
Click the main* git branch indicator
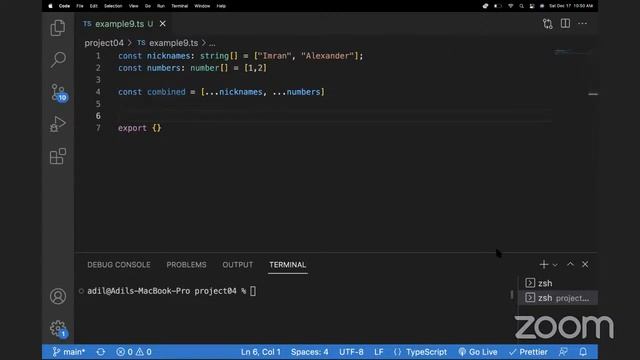point(69,352)
